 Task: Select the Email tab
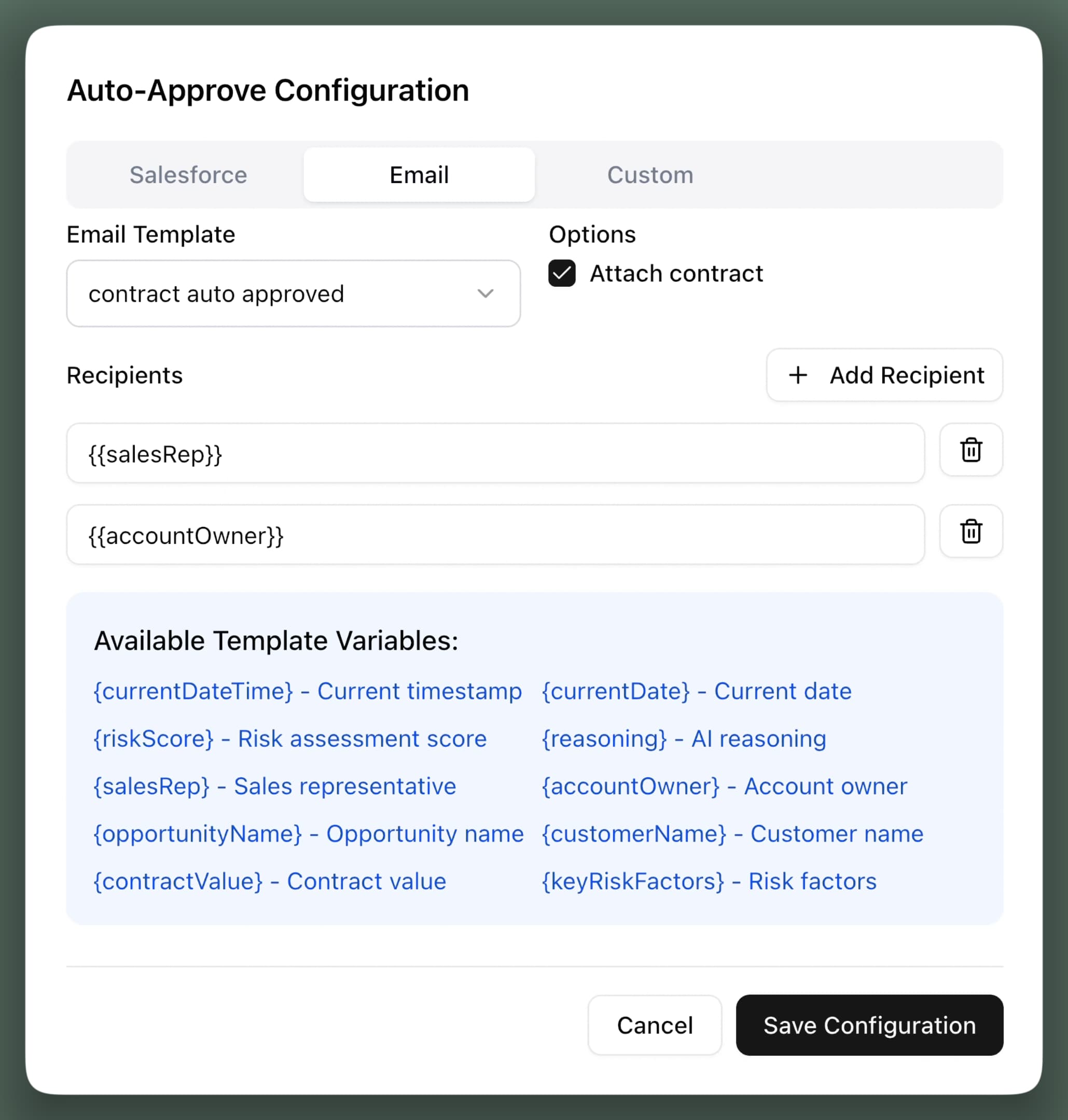419,175
